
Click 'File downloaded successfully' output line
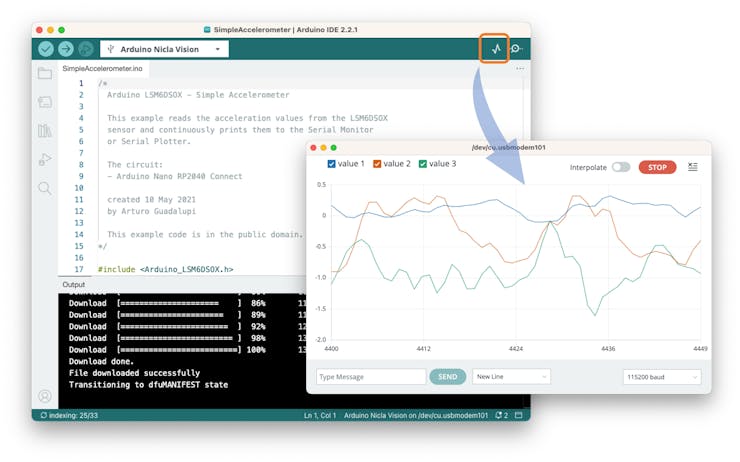point(135,373)
